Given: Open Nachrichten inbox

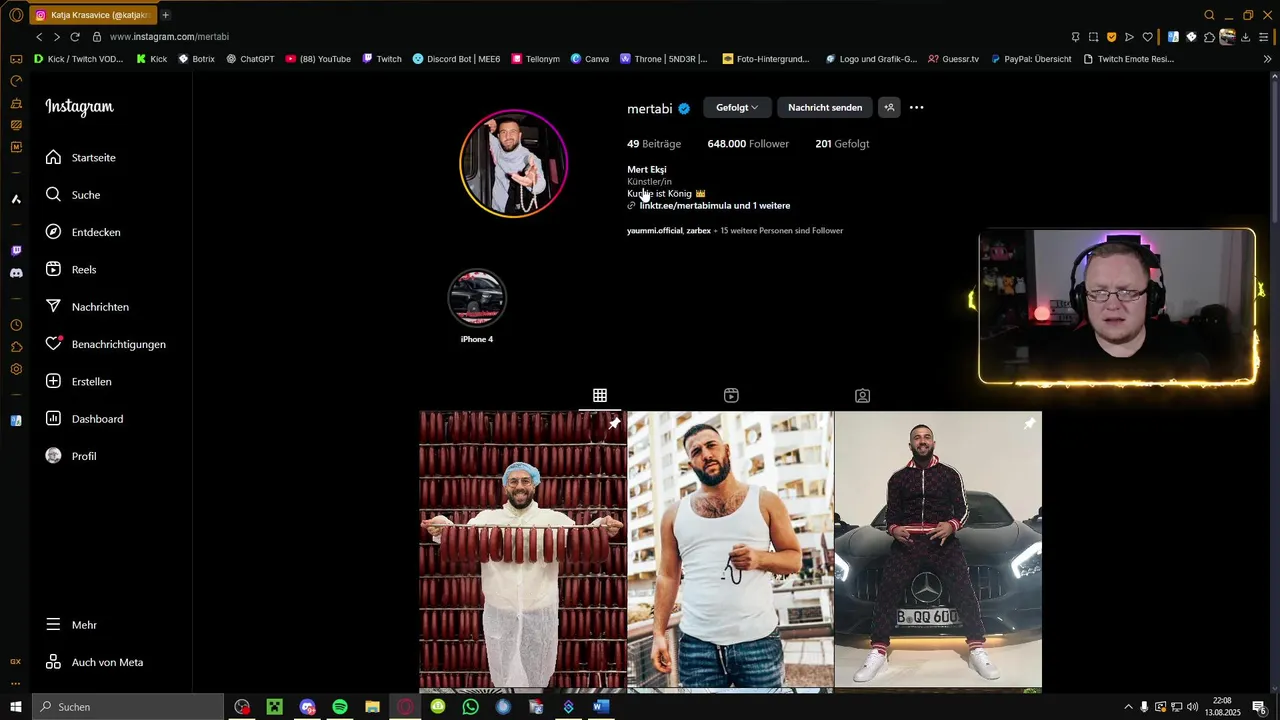Looking at the screenshot, I should pyautogui.click(x=87, y=307).
